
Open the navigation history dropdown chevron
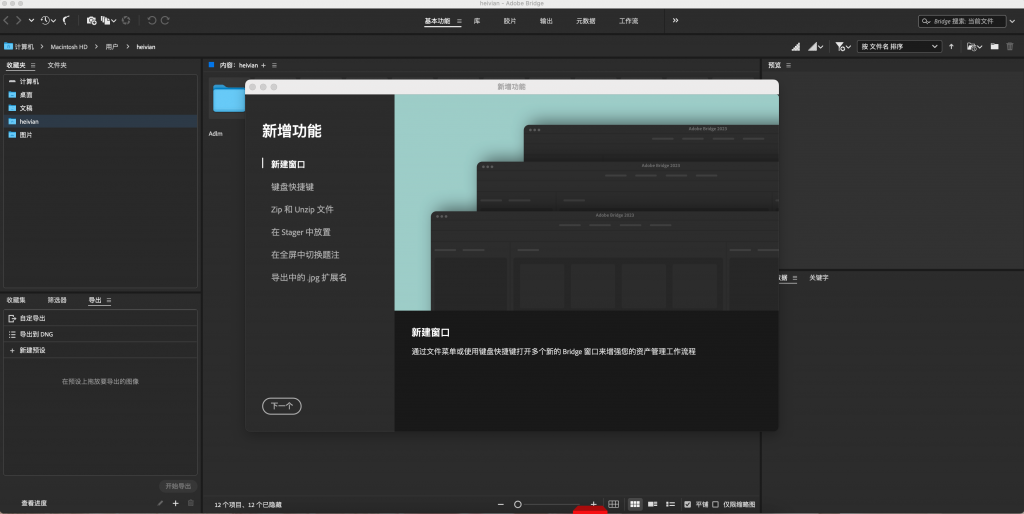click(x=31, y=21)
